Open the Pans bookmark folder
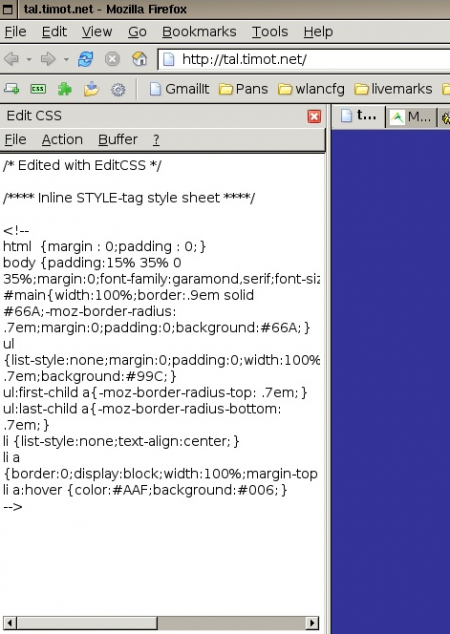 tap(243, 89)
